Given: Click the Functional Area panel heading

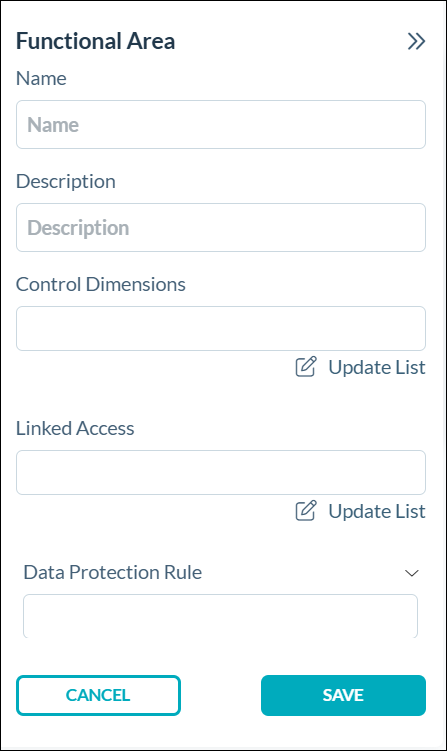Looking at the screenshot, I should pyautogui.click(x=95, y=41).
